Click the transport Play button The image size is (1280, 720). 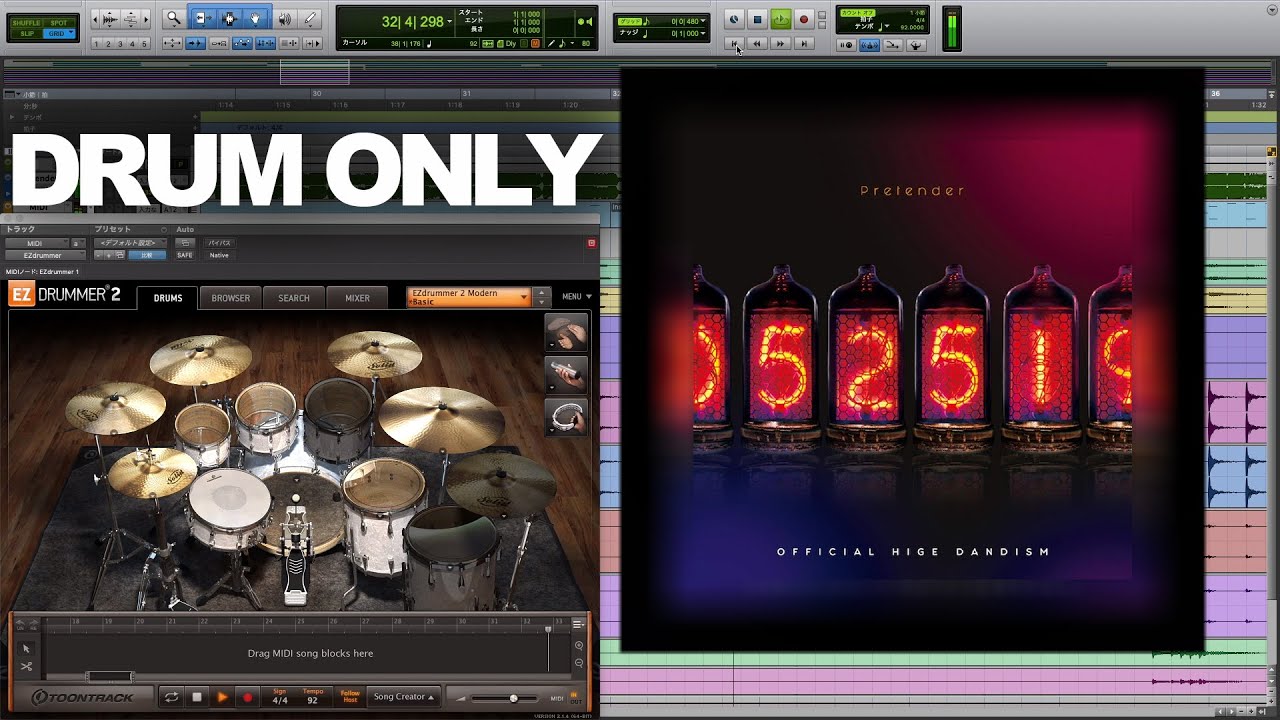(781, 19)
